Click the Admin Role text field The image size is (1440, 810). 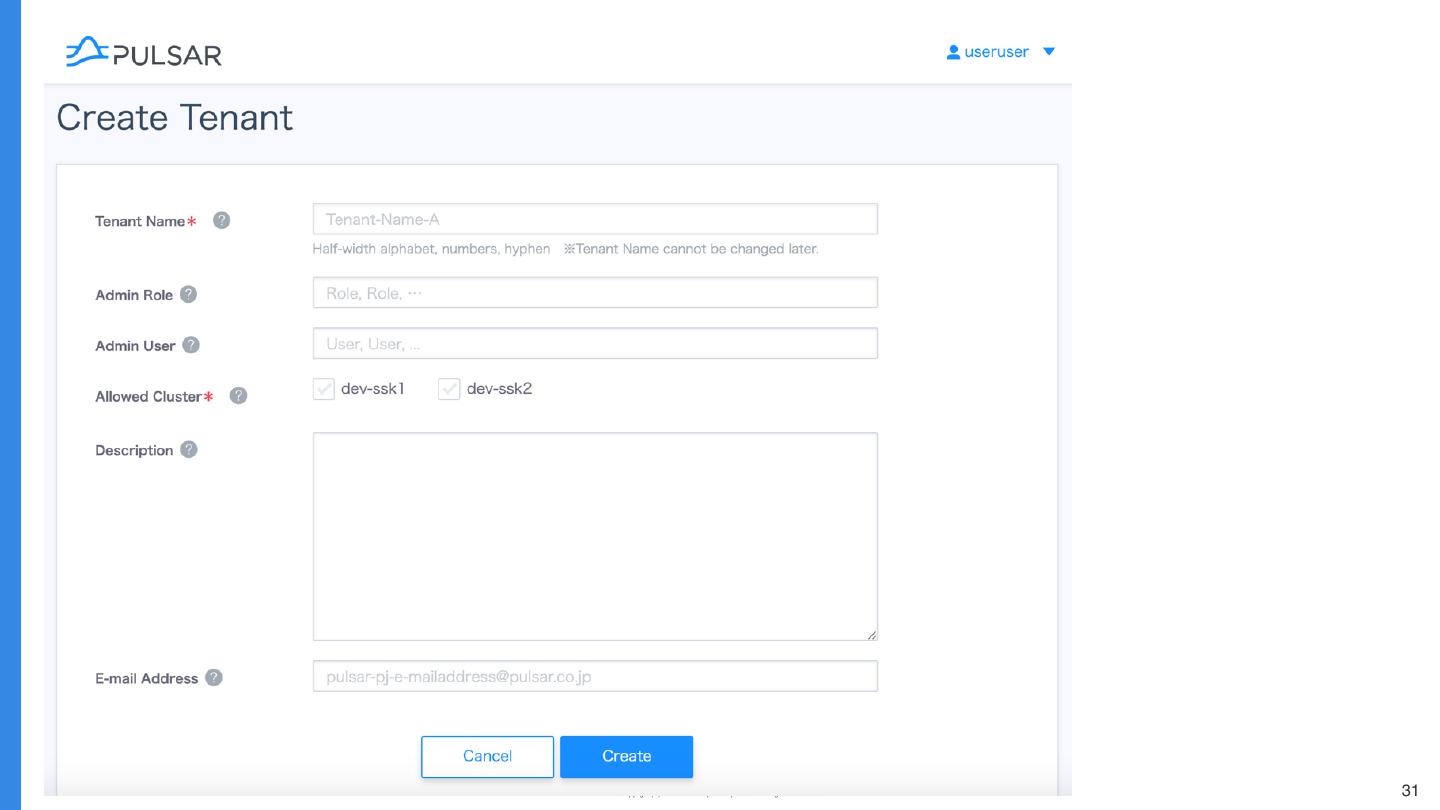tap(595, 293)
